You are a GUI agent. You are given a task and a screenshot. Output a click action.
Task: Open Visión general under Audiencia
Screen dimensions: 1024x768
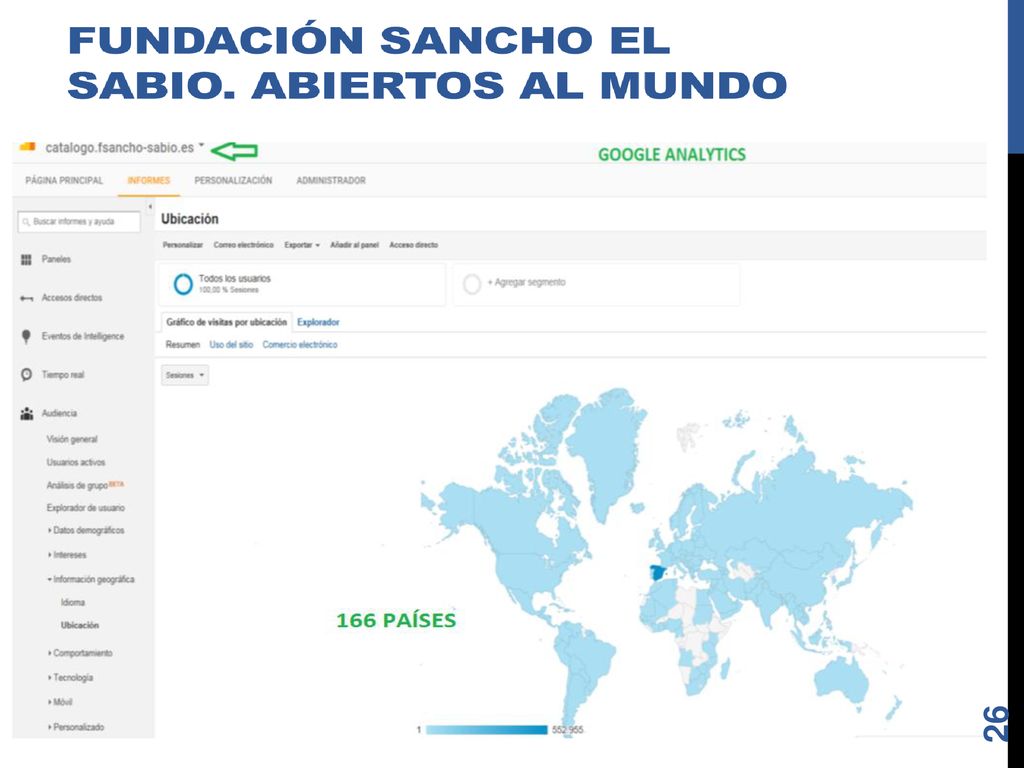72,440
